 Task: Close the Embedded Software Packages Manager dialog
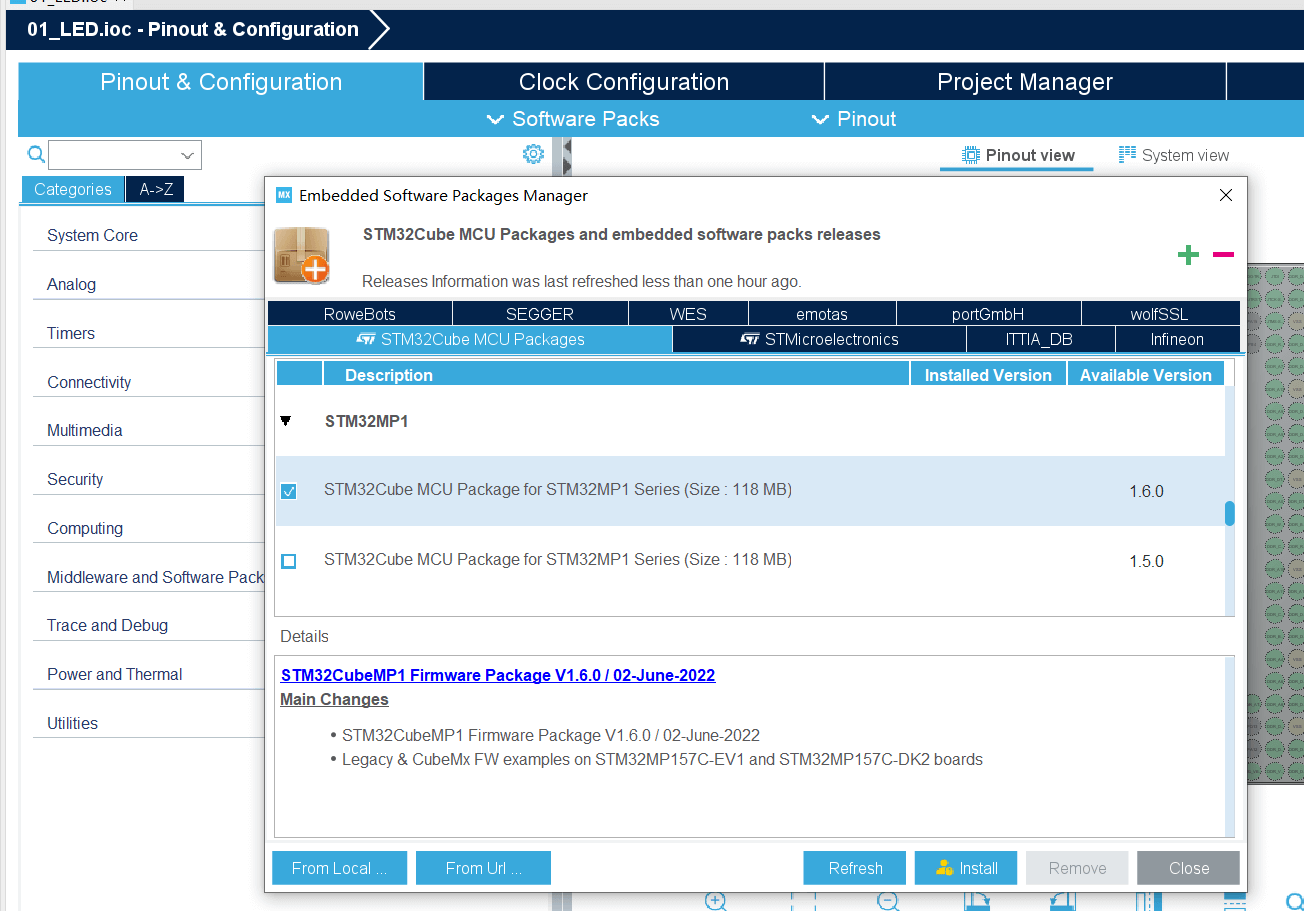point(1226,195)
